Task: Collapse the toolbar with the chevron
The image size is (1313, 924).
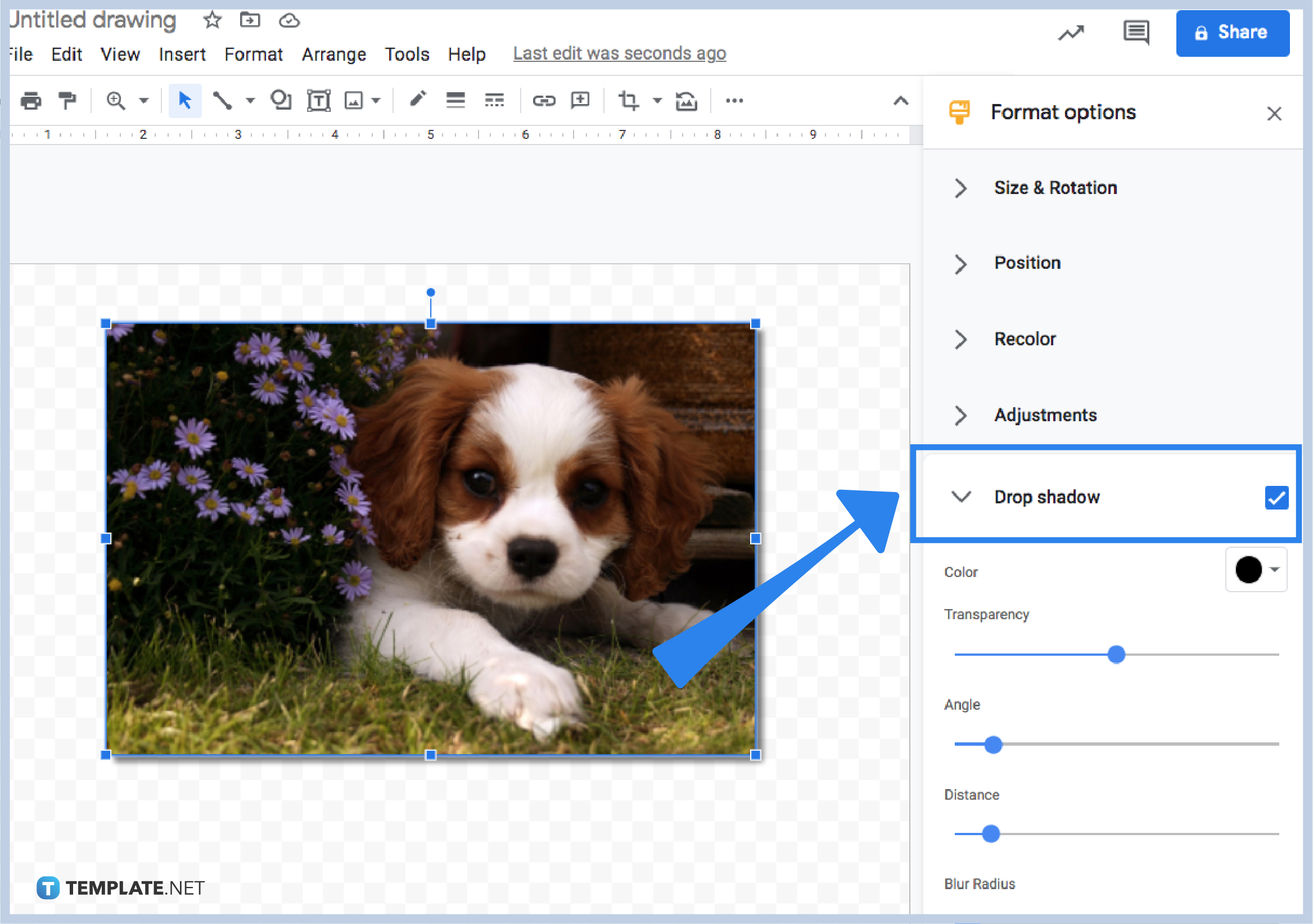Action: pyautogui.click(x=900, y=100)
